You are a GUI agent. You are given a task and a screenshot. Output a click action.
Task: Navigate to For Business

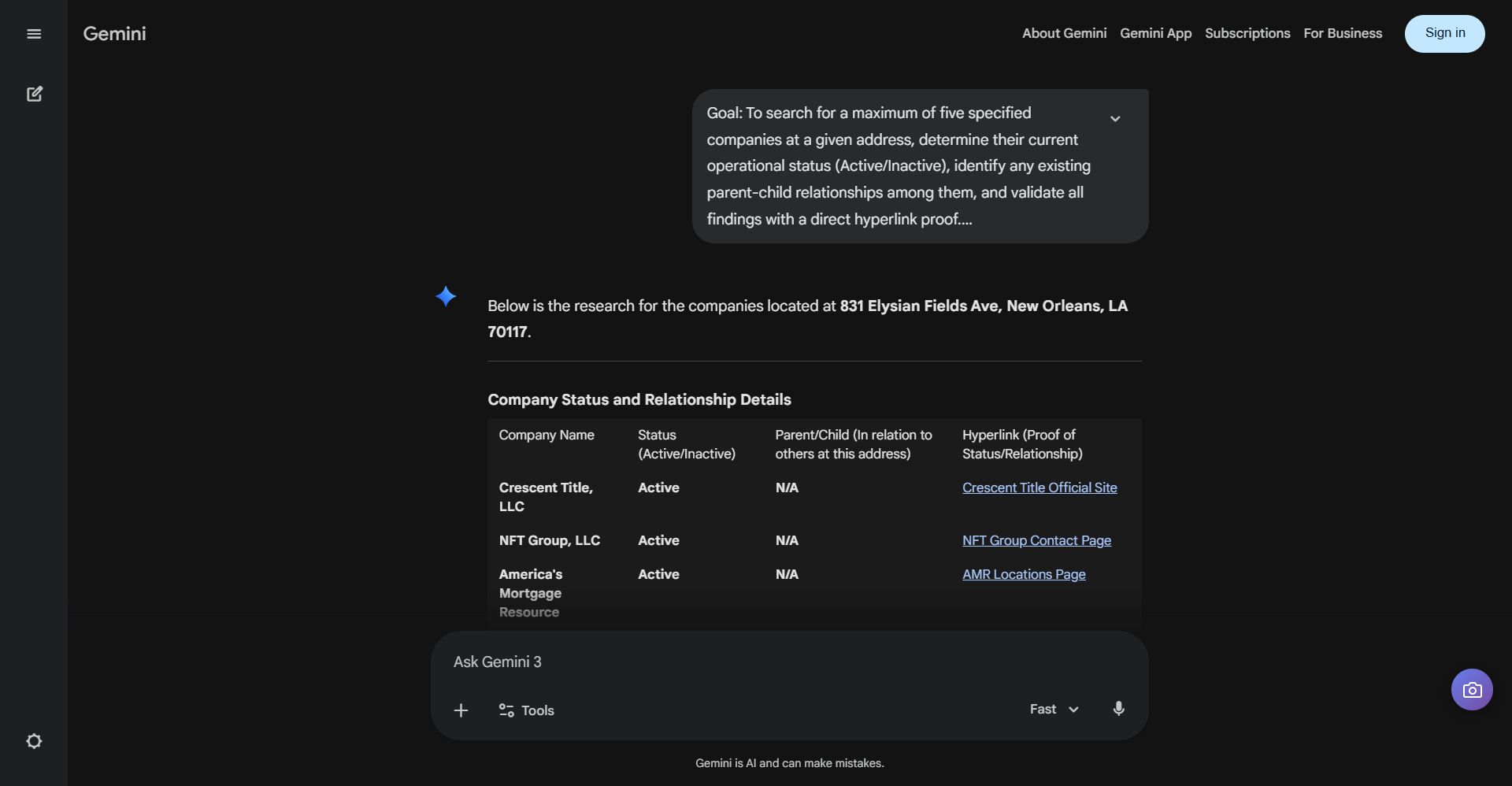(x=1343, y=33)
